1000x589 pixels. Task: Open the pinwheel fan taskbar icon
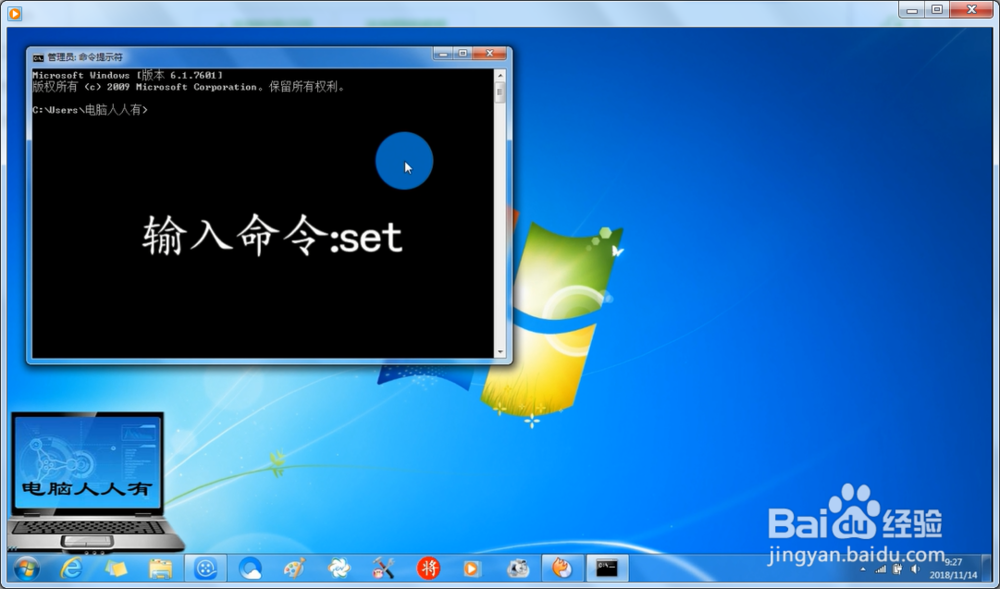click(339, 568)
